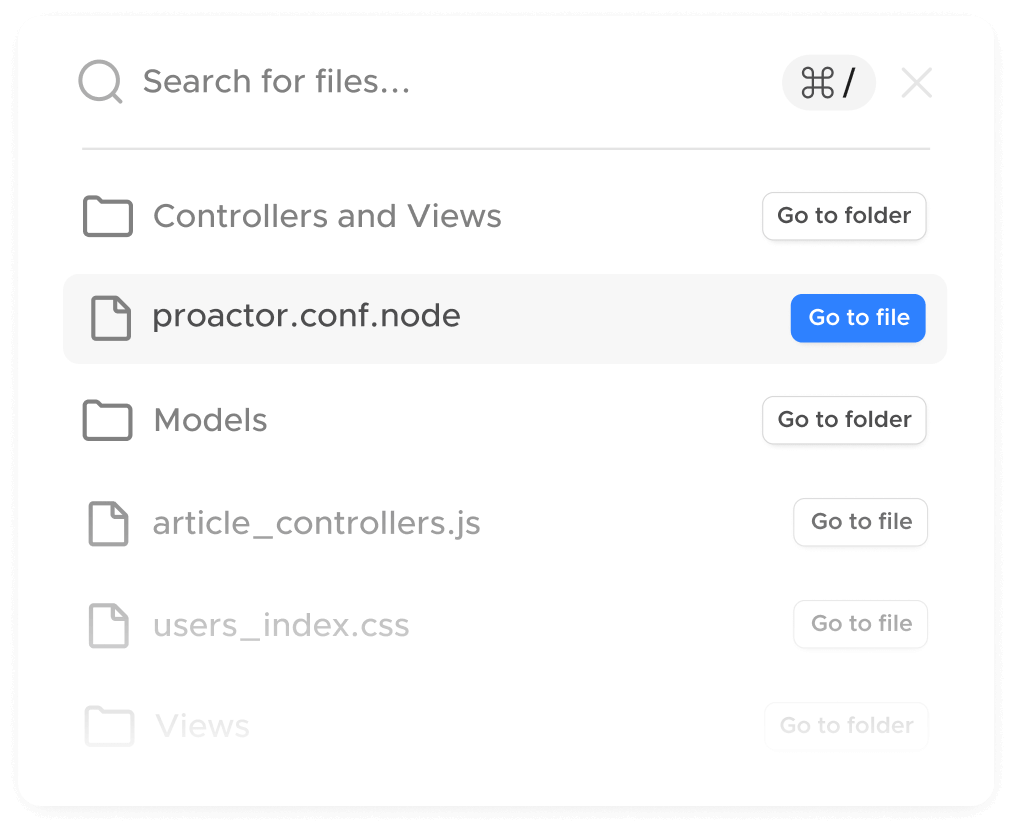Image resolution: width=1014 pixels, height=832 pixels.
Task: Go to the users_index.css file
Action: coord(860,624)
